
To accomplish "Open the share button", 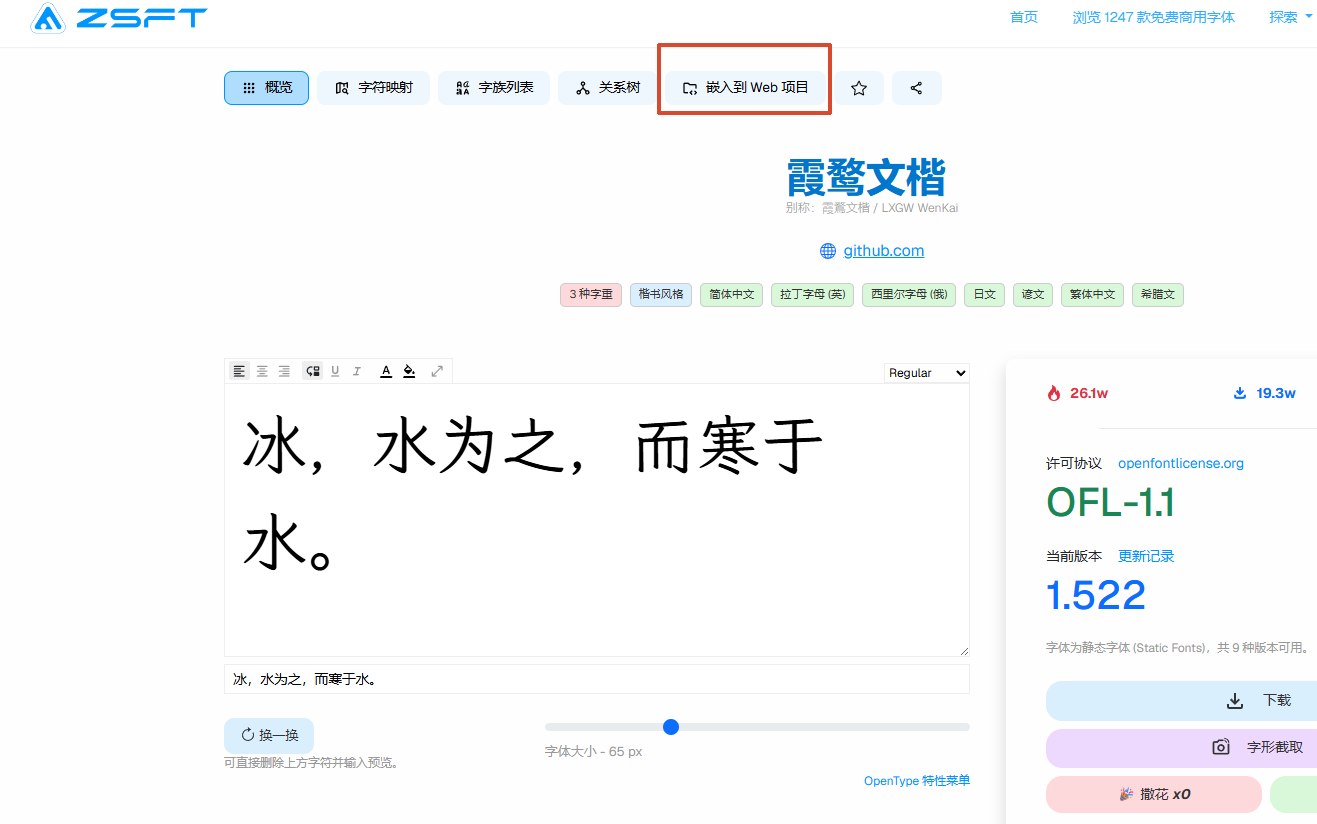I will [x=916, y=88].
